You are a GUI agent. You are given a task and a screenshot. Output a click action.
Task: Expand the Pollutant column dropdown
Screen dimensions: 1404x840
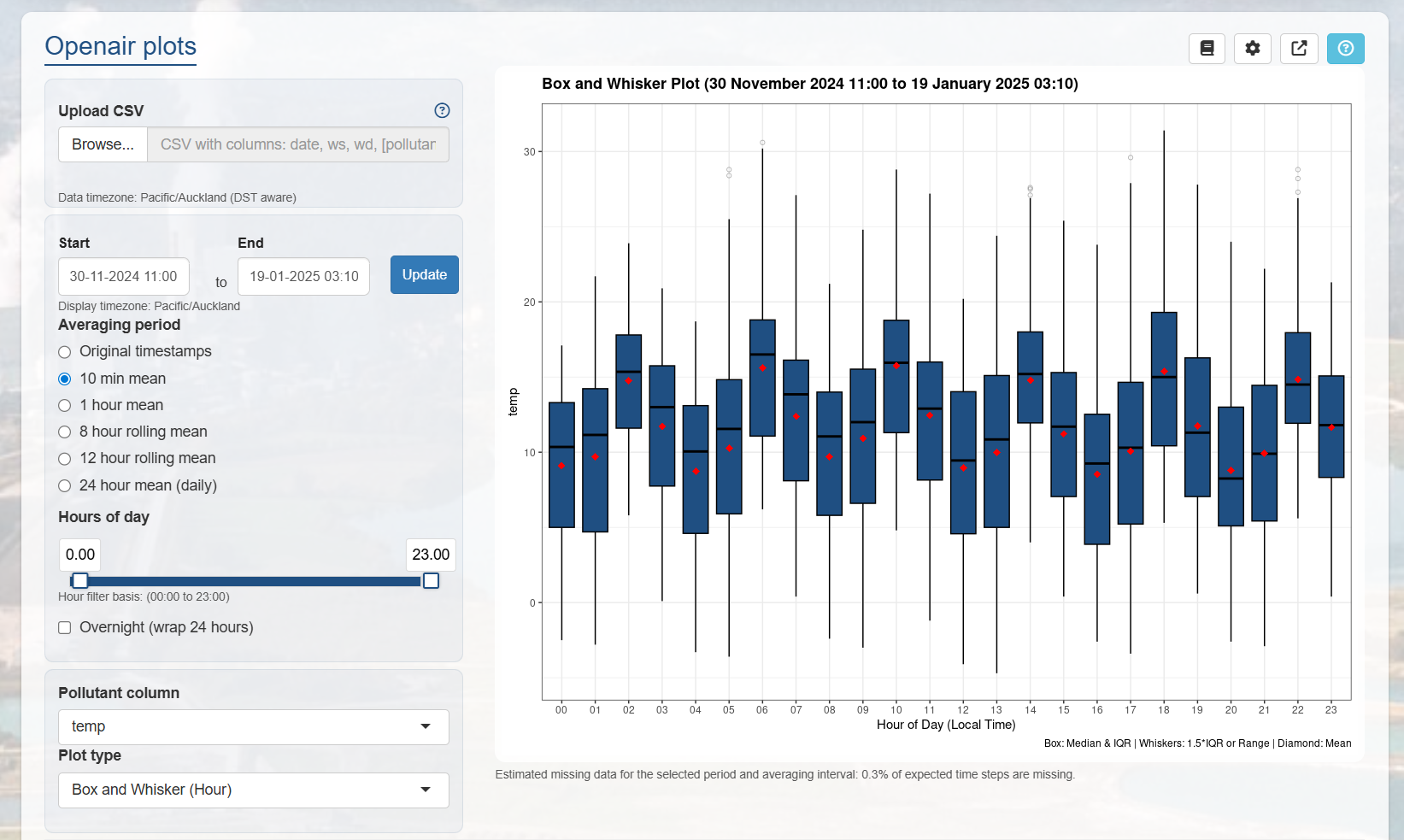(x=254, y=726)
